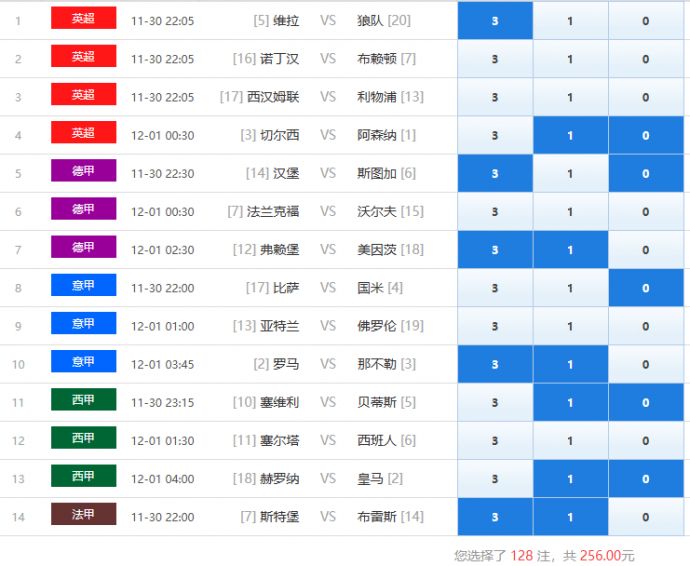Toggle away win 0 for 弗赖堡 vs 美因茨
This screenshot has width=690, height=566.
[x=645, y=250]
